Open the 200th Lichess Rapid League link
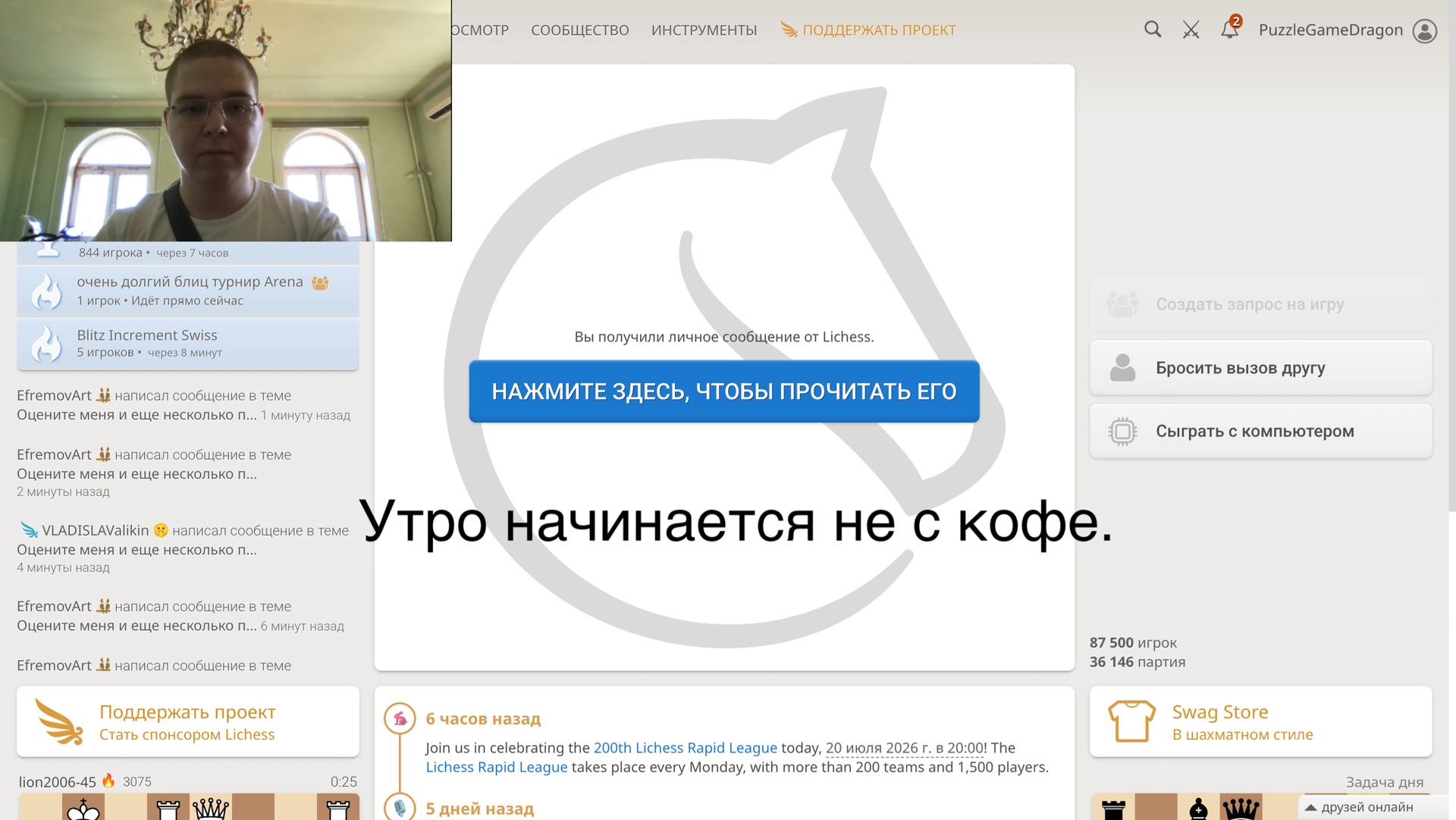Image resolution: width=1456 pixels, height=820 pixels. (x=685, y=748)
